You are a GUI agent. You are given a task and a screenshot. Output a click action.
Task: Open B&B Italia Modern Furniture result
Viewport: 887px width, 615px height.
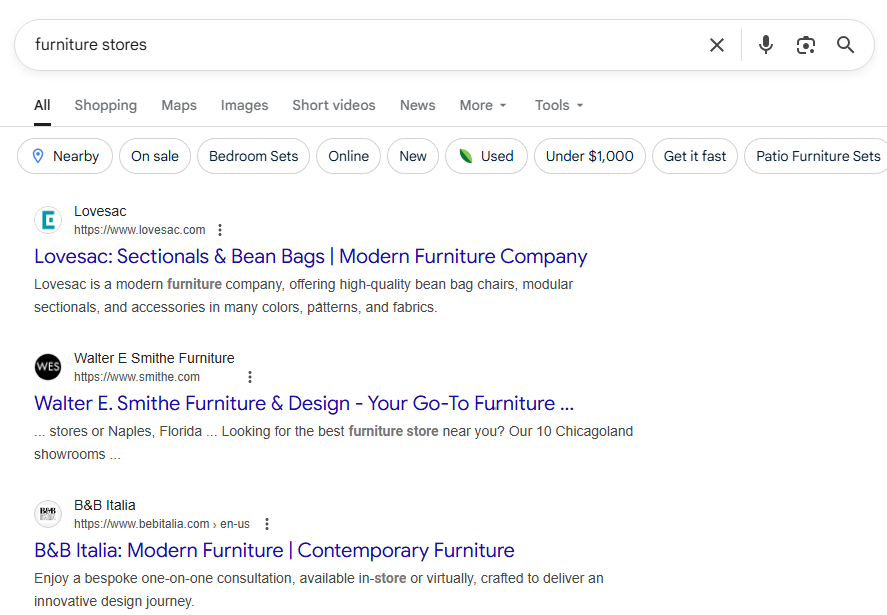(274, 550)
